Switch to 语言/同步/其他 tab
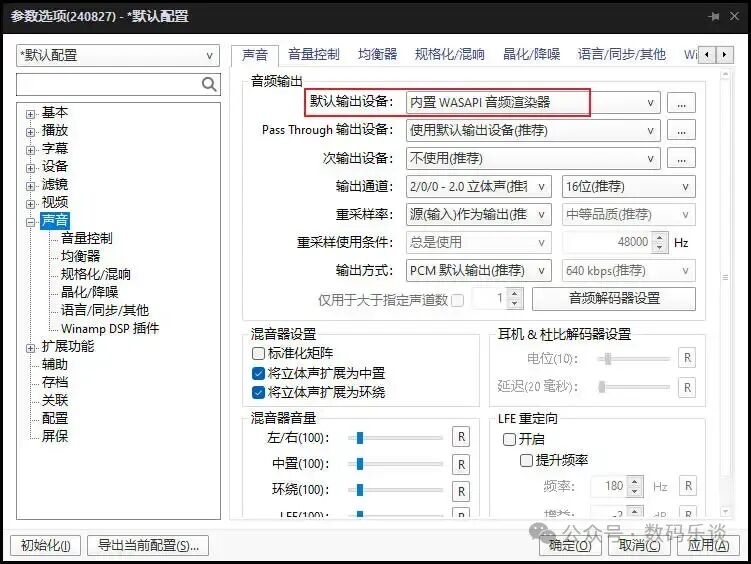The width and height of the screenshot is (751, 564). pos(622,55)
